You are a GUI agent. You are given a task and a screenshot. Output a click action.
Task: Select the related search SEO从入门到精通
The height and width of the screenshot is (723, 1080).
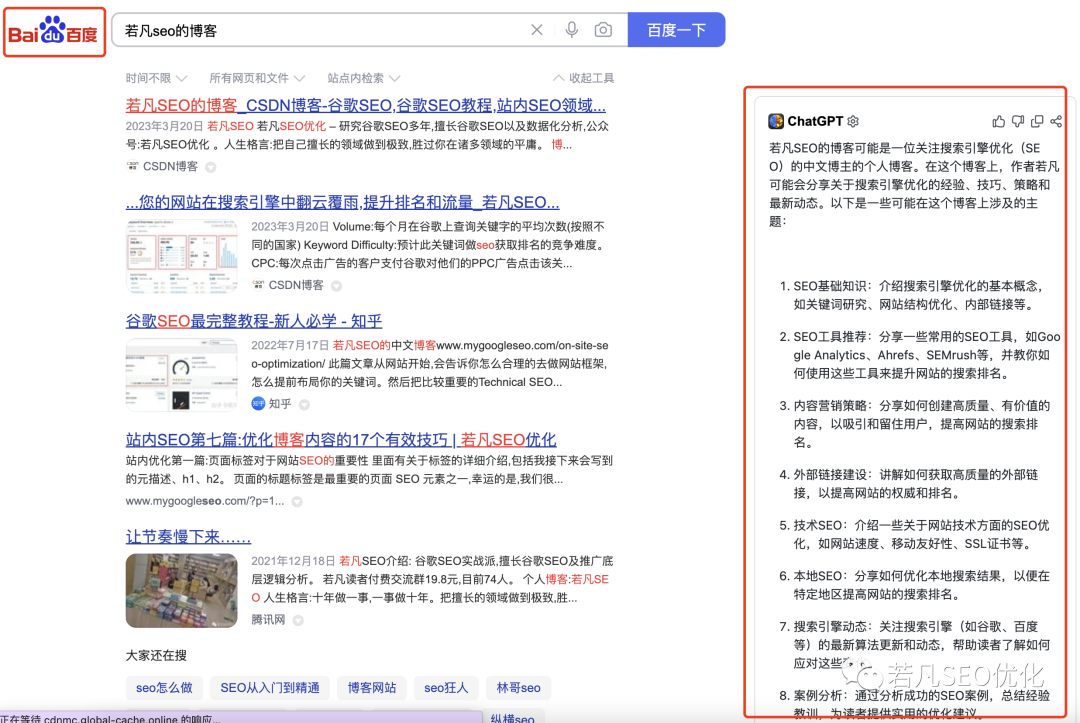[270, 688]
